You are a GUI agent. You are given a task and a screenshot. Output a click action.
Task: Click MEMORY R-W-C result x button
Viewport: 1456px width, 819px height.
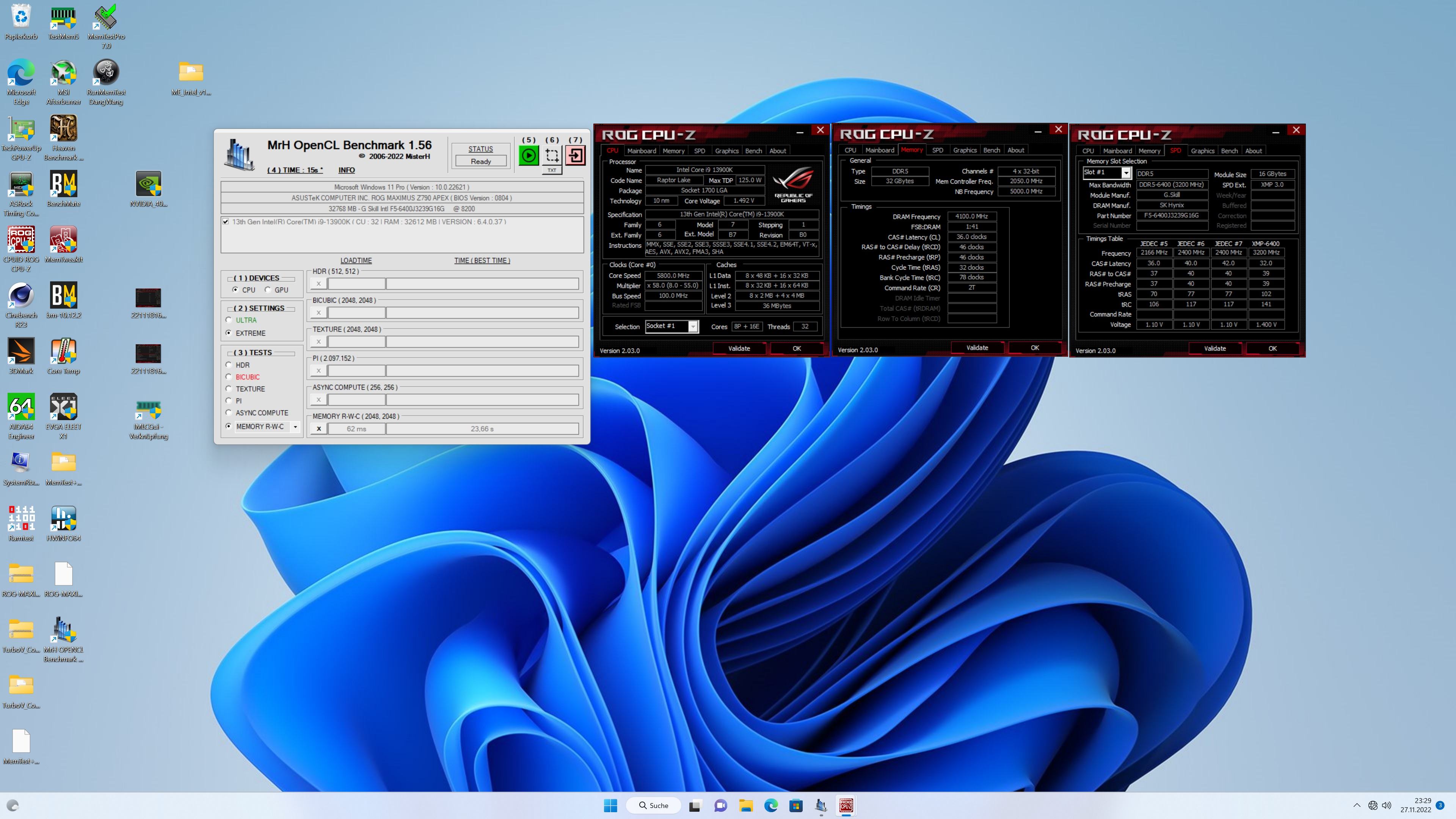click(319, 429)
